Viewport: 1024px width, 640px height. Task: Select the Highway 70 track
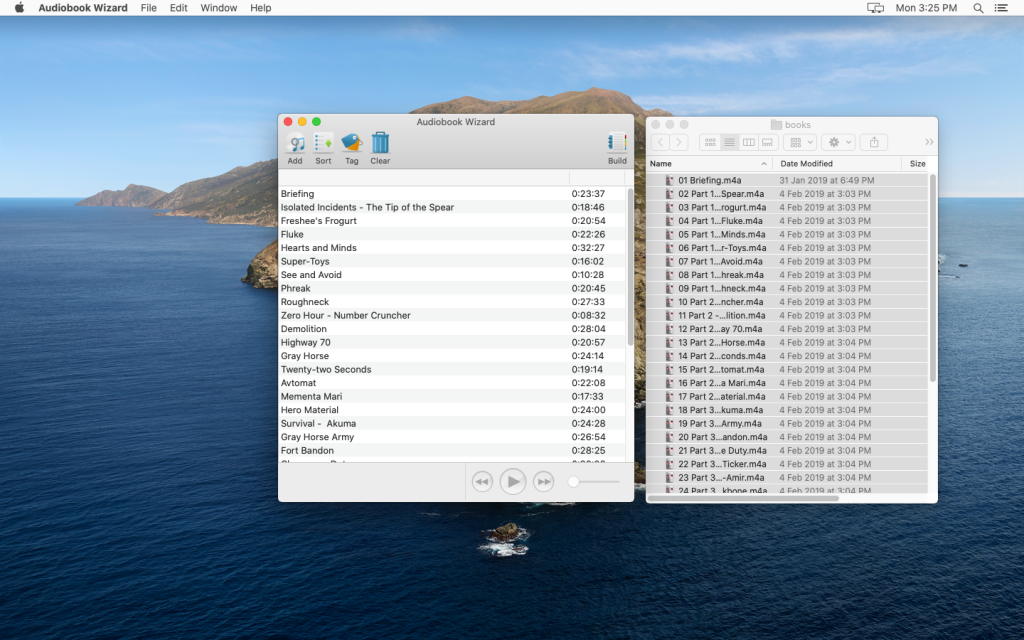pyautogui.click(x=451, y=342)
